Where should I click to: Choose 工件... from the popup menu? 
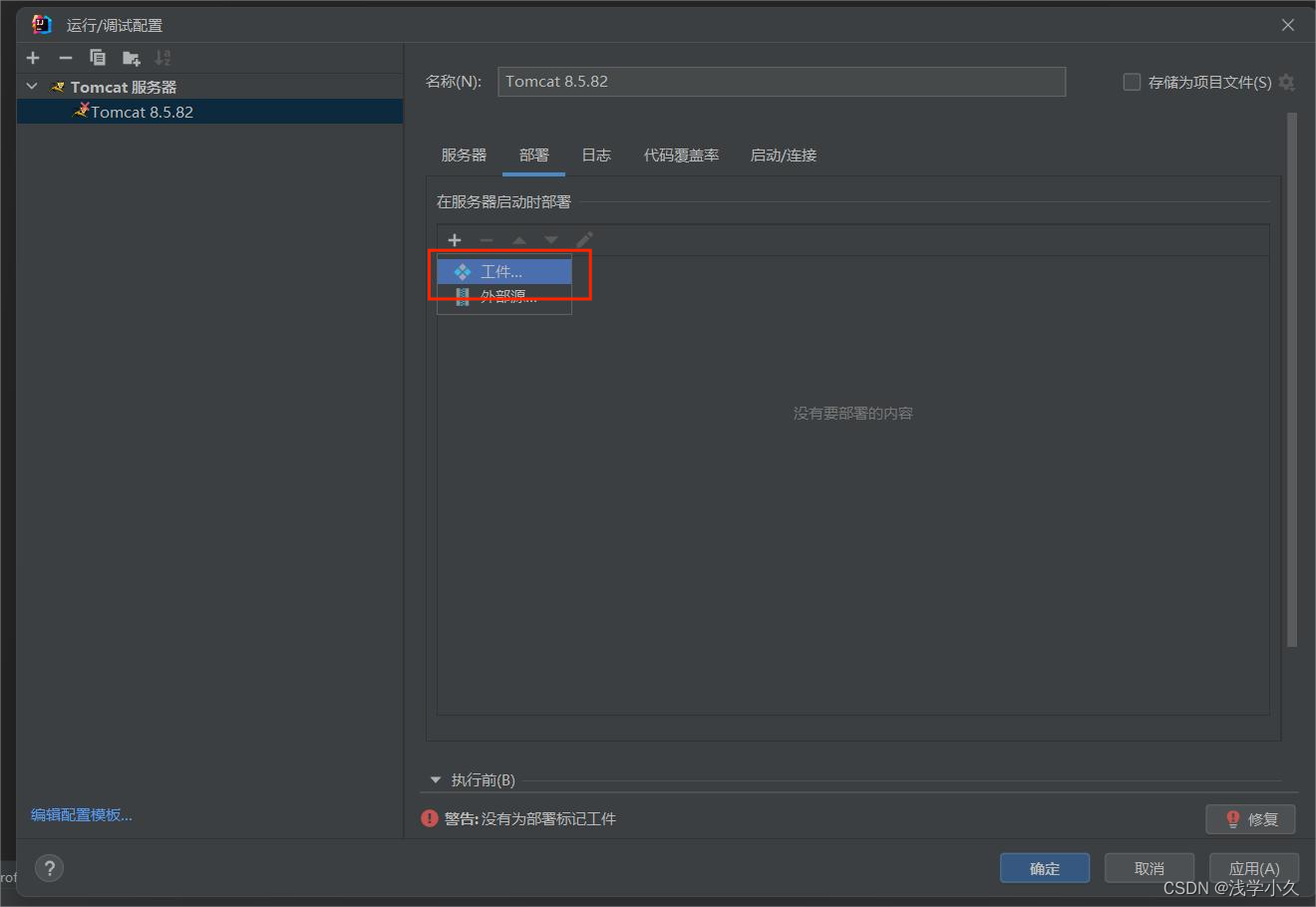pyautogui.click(x=504, y=271)
